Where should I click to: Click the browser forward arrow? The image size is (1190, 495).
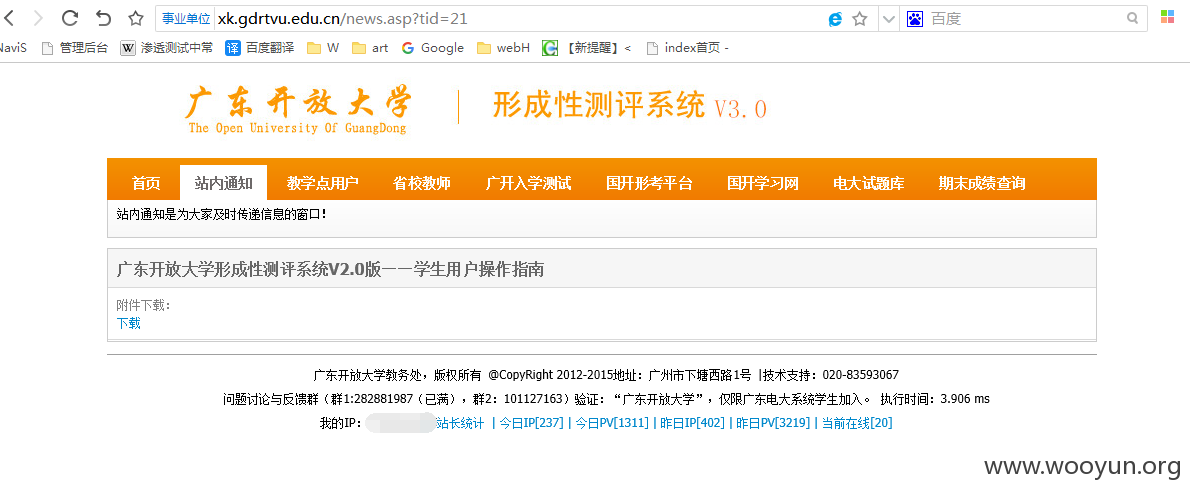pos(39,19)
